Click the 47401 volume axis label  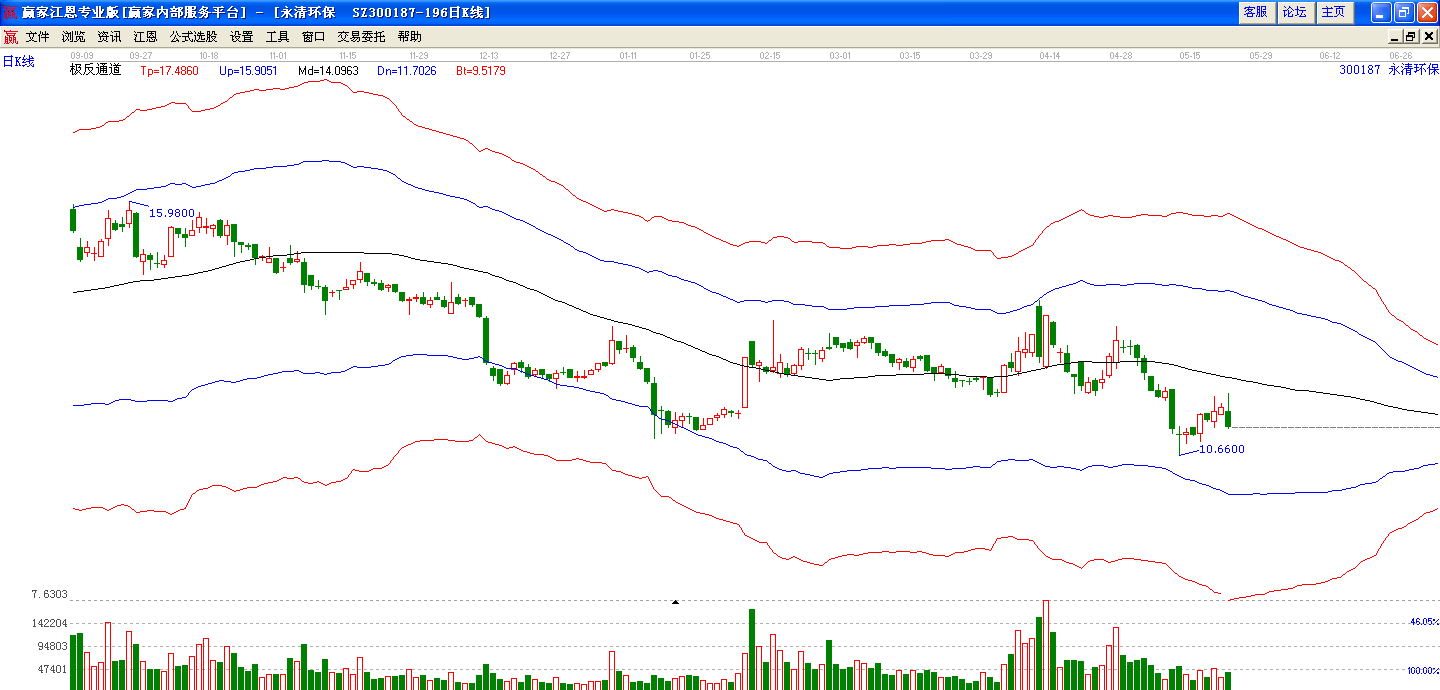click(x=53, y=669)
